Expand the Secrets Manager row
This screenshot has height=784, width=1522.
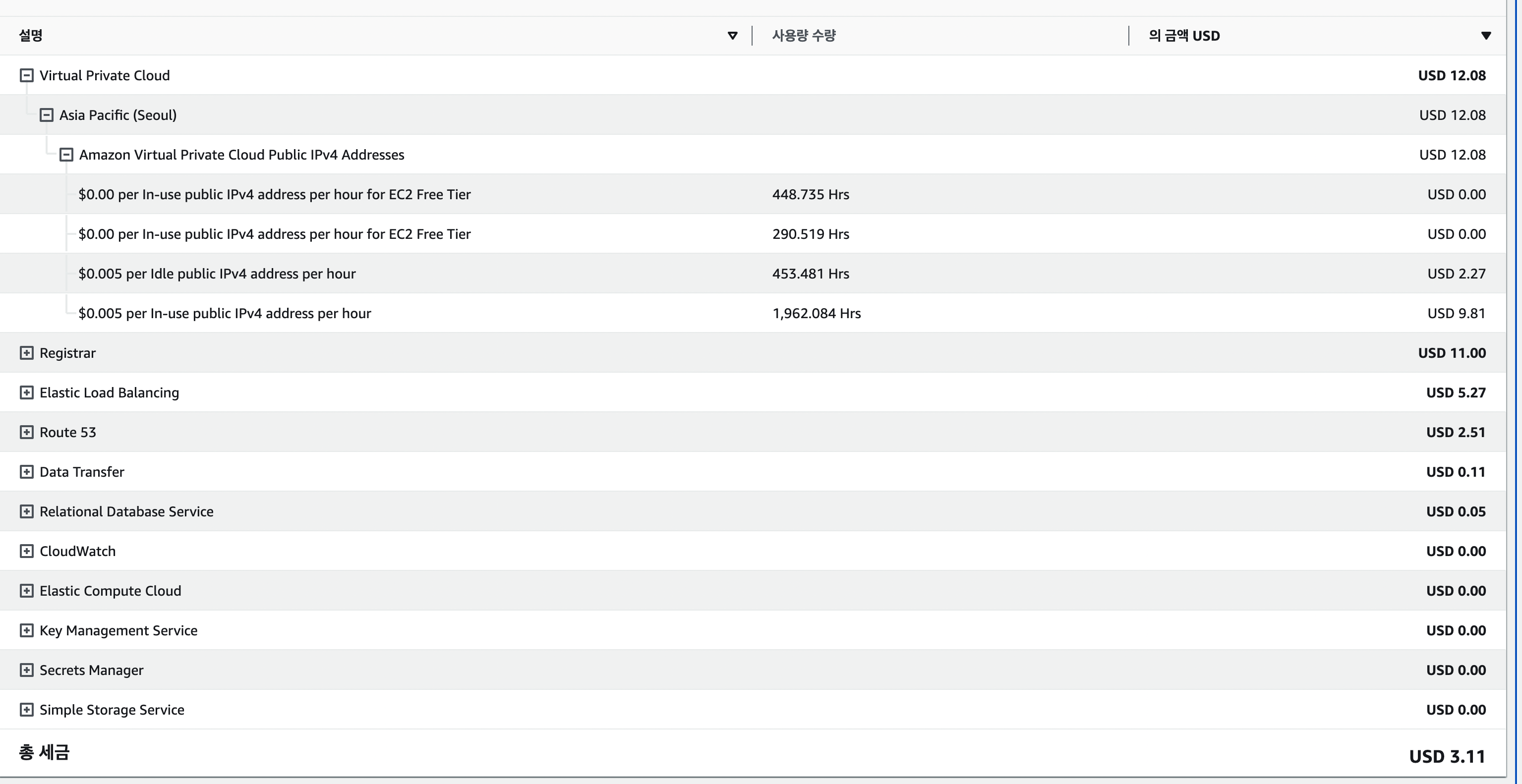click(27, 670)
